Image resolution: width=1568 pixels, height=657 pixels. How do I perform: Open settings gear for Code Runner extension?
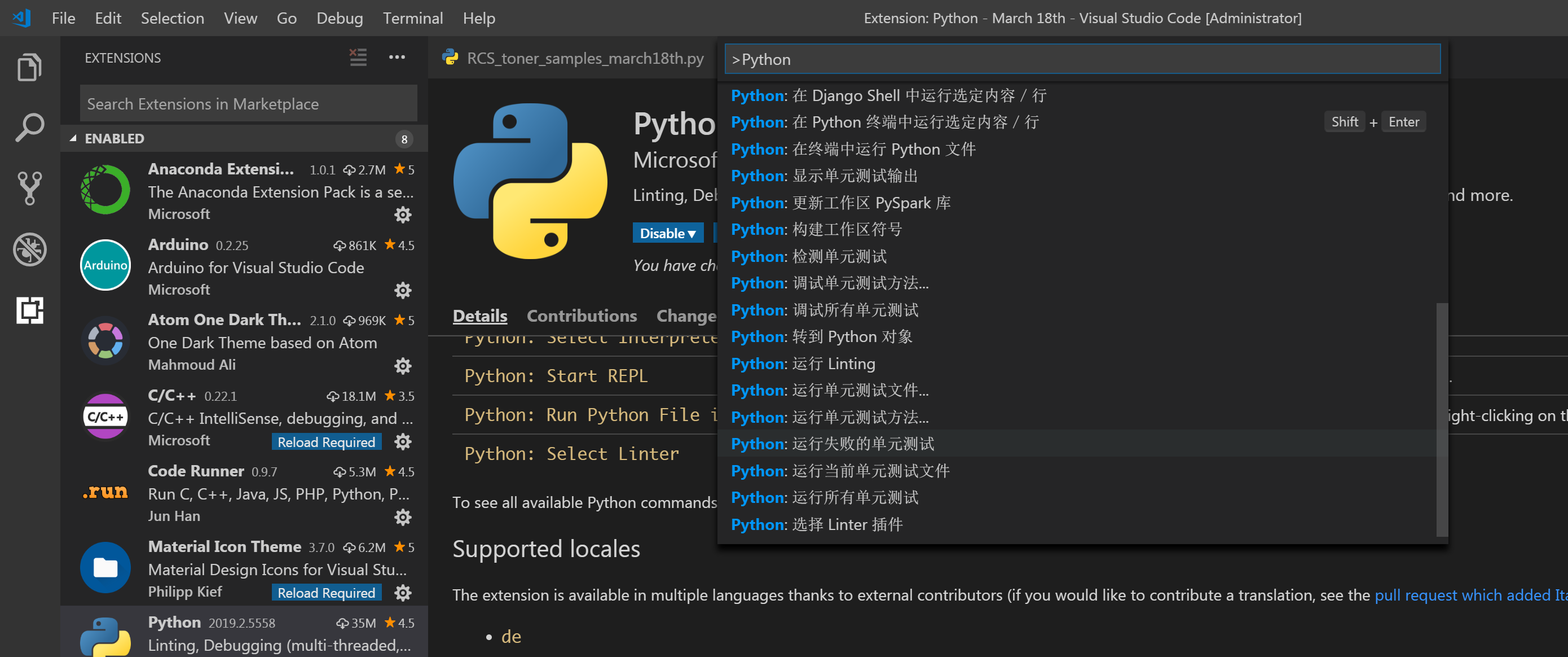click(404, 517)
